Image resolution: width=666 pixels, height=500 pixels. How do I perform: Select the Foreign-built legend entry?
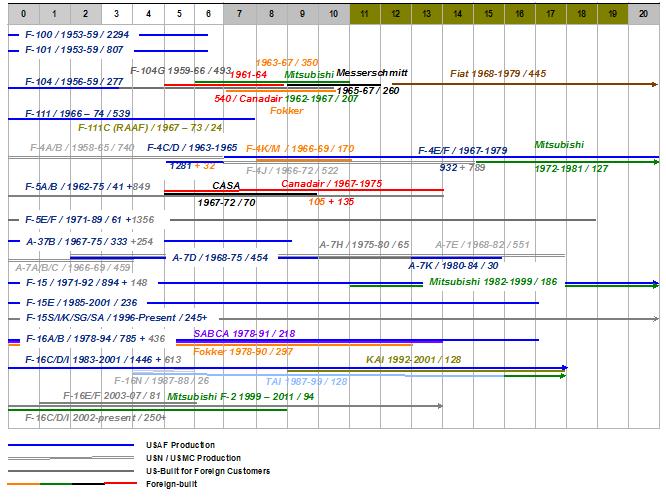171,484
